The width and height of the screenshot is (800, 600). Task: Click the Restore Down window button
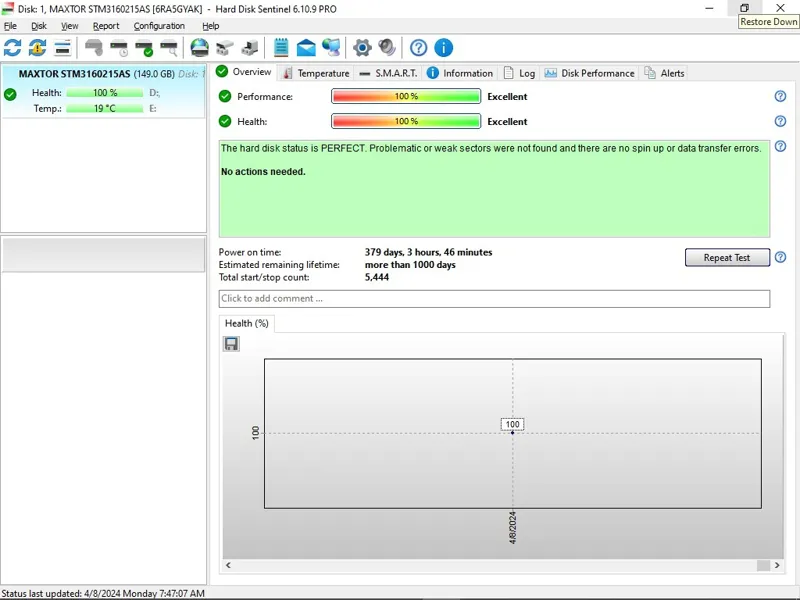pos(744,8)
